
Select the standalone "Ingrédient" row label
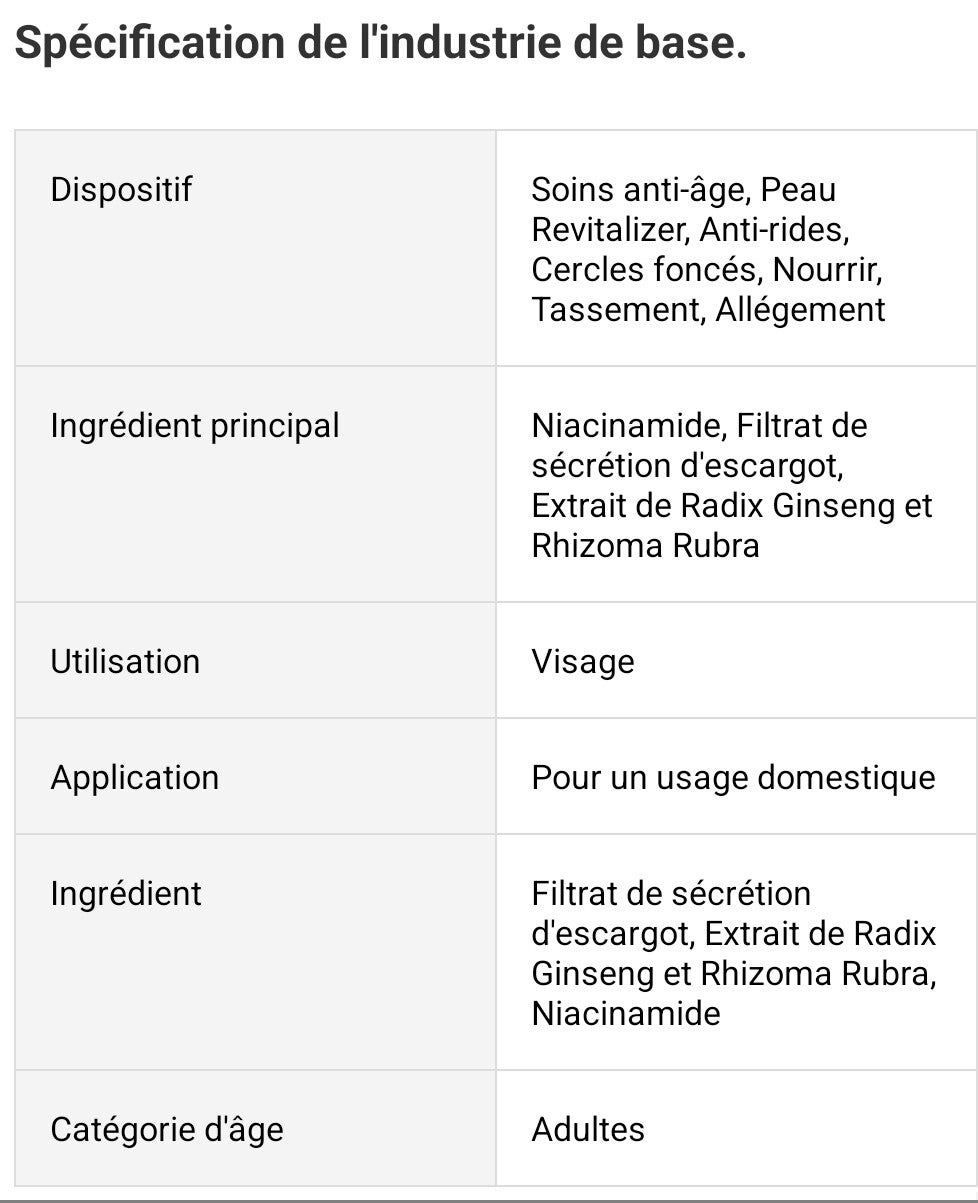[126, 893]
